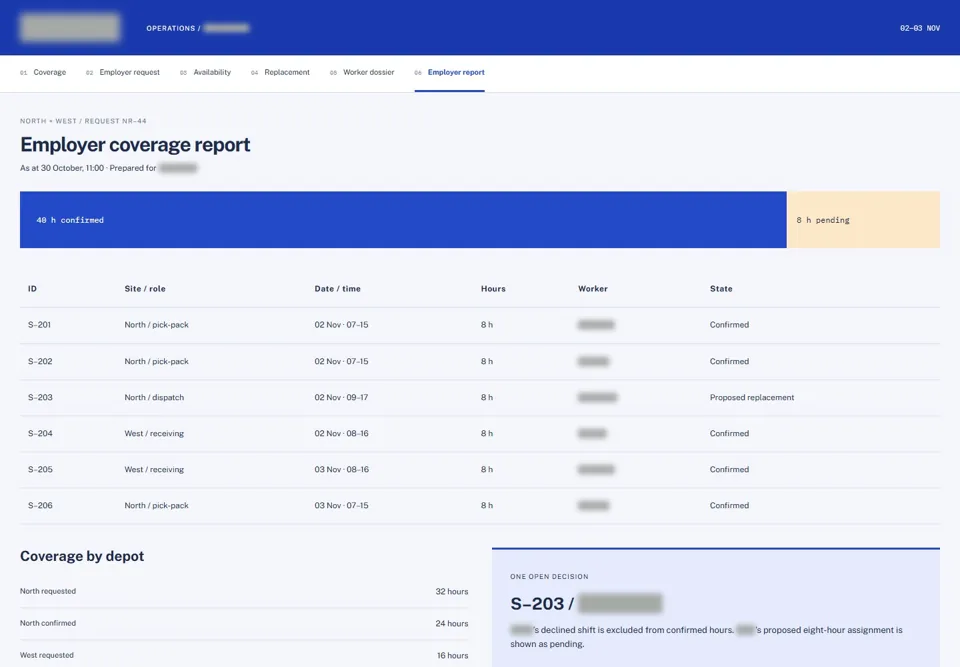Click the West requested 16 hours value

click(x=452, y=655)
